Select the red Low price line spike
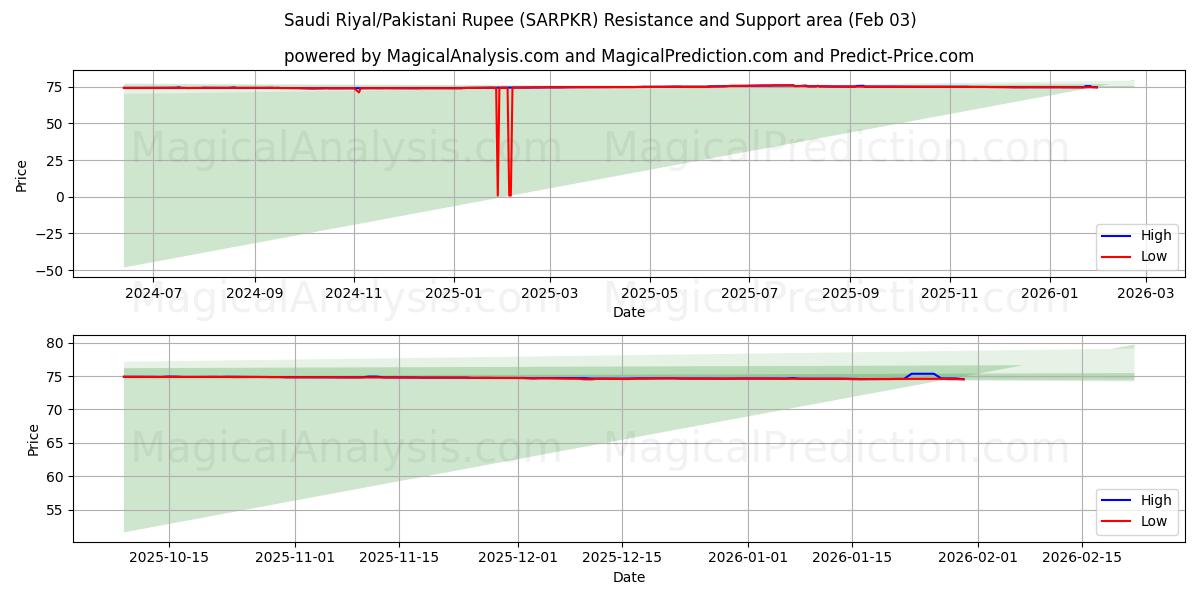The image size is (1200, 600). 497,140
